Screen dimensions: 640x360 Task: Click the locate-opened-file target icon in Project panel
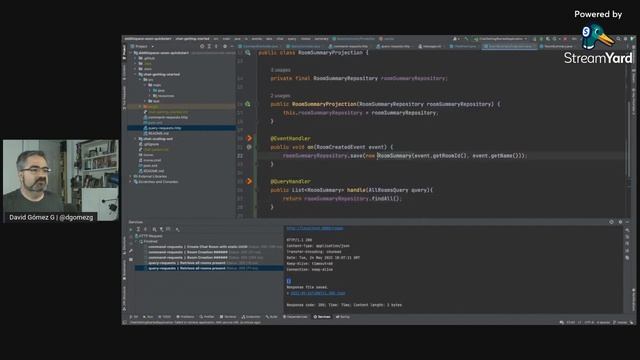coord(202,47)
